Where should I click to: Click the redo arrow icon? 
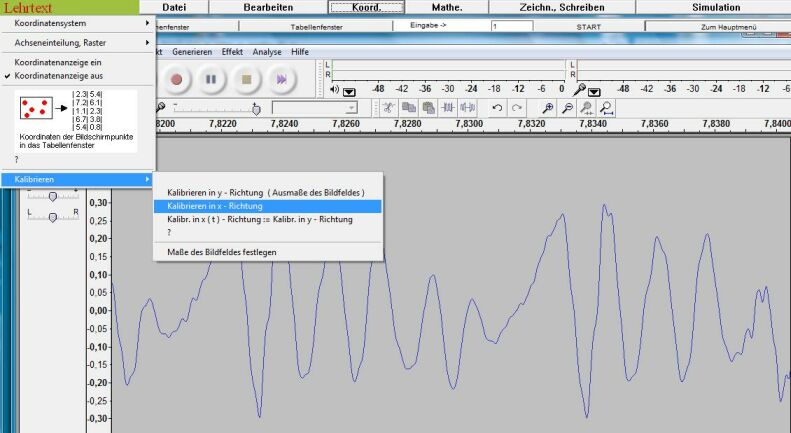[x=516, y=108]
